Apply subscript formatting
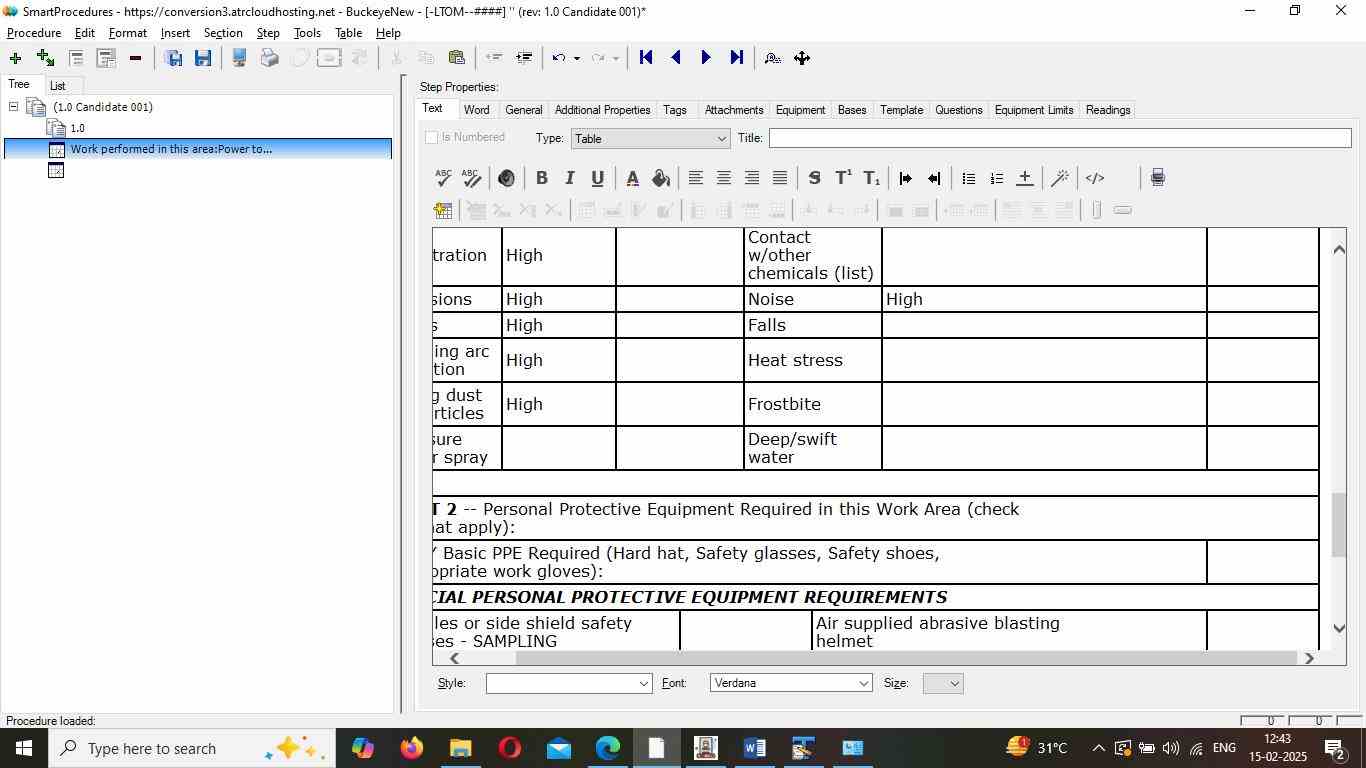The height and width of the screenshot is (768, 1366). 871,178
